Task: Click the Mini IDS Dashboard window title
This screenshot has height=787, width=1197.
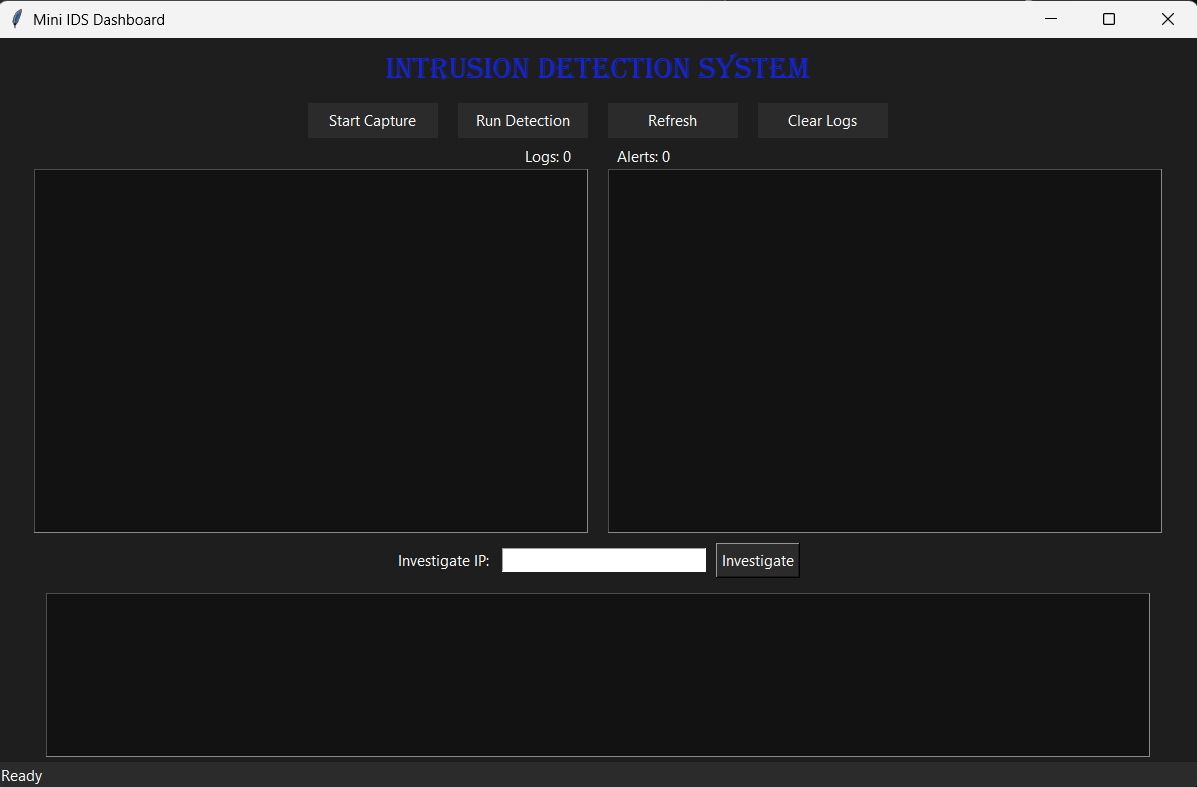Action: pos(99,20)
